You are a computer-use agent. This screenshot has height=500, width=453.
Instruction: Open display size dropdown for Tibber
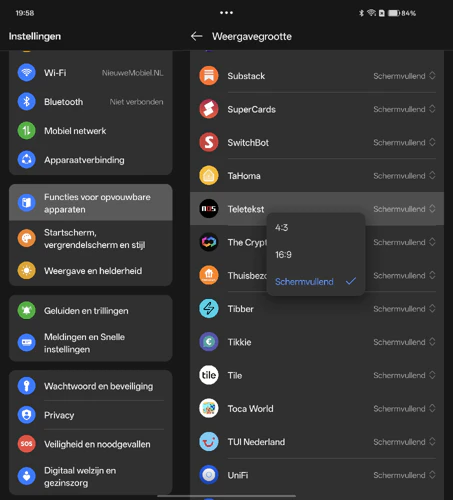[404, 309]
